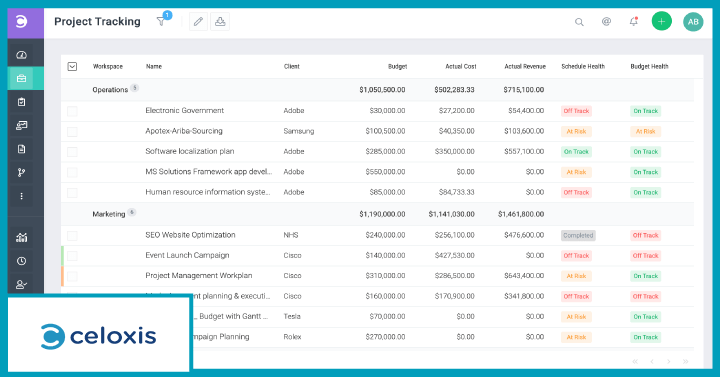Check the Software localization plan checkbox
This screenshot has height=377, width=720.
tap(72, 152)
